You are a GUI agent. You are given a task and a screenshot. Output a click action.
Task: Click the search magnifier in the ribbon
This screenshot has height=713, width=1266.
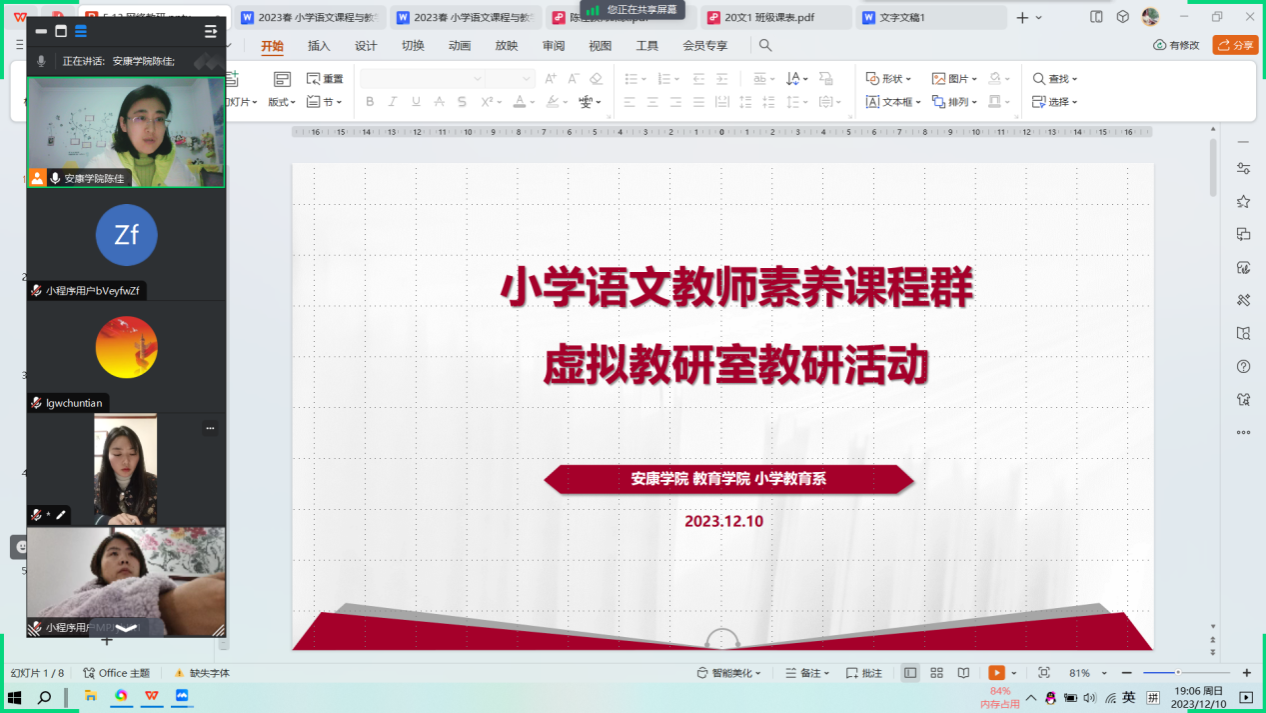tap(765, 45)
